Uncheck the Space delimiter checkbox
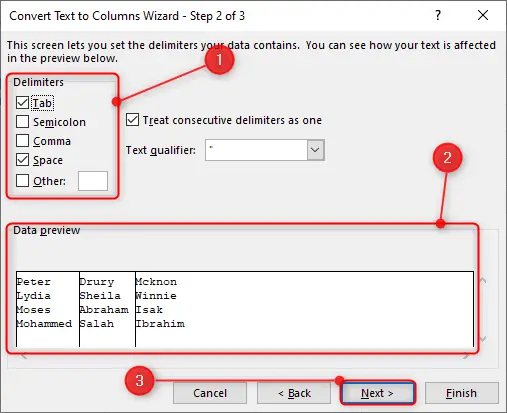 tap(22, 160)
